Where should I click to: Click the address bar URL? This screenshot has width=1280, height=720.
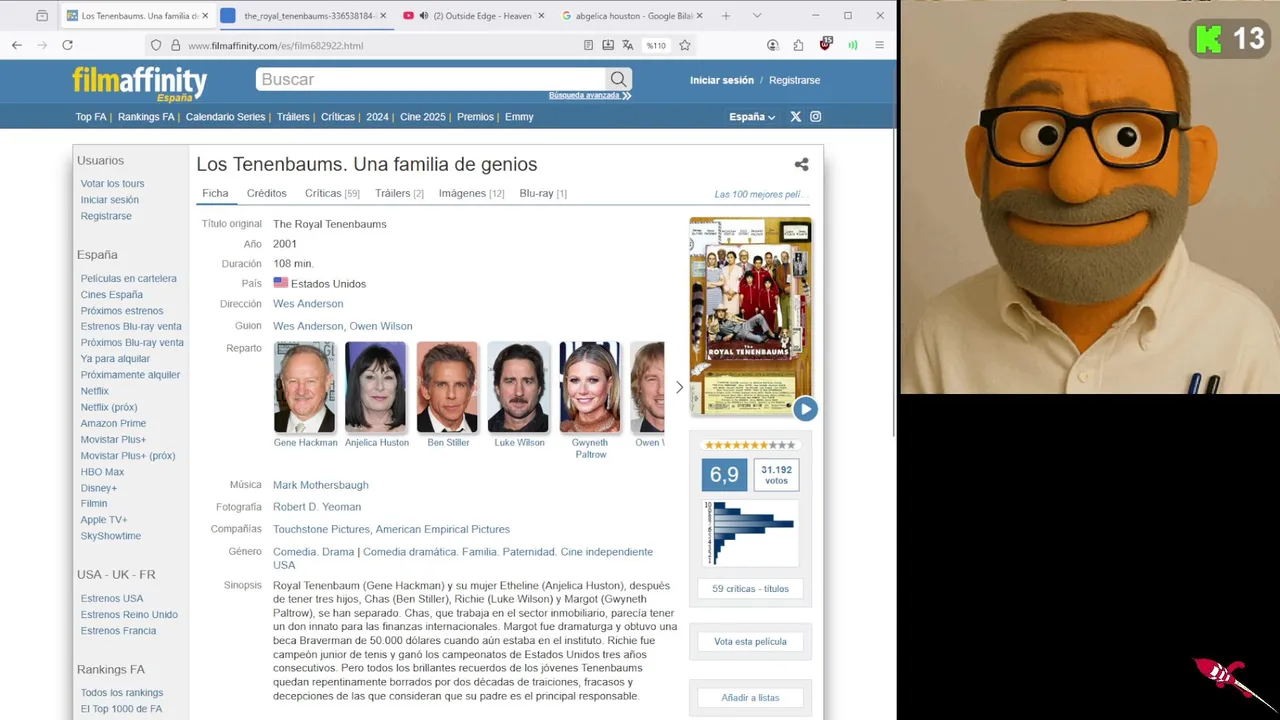(275, 46)
